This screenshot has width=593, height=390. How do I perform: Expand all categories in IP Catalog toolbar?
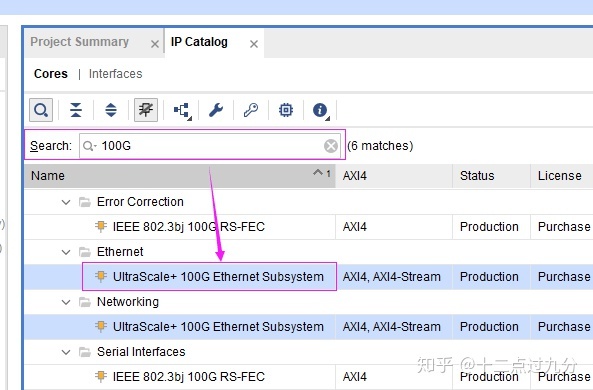coord(111,110)
